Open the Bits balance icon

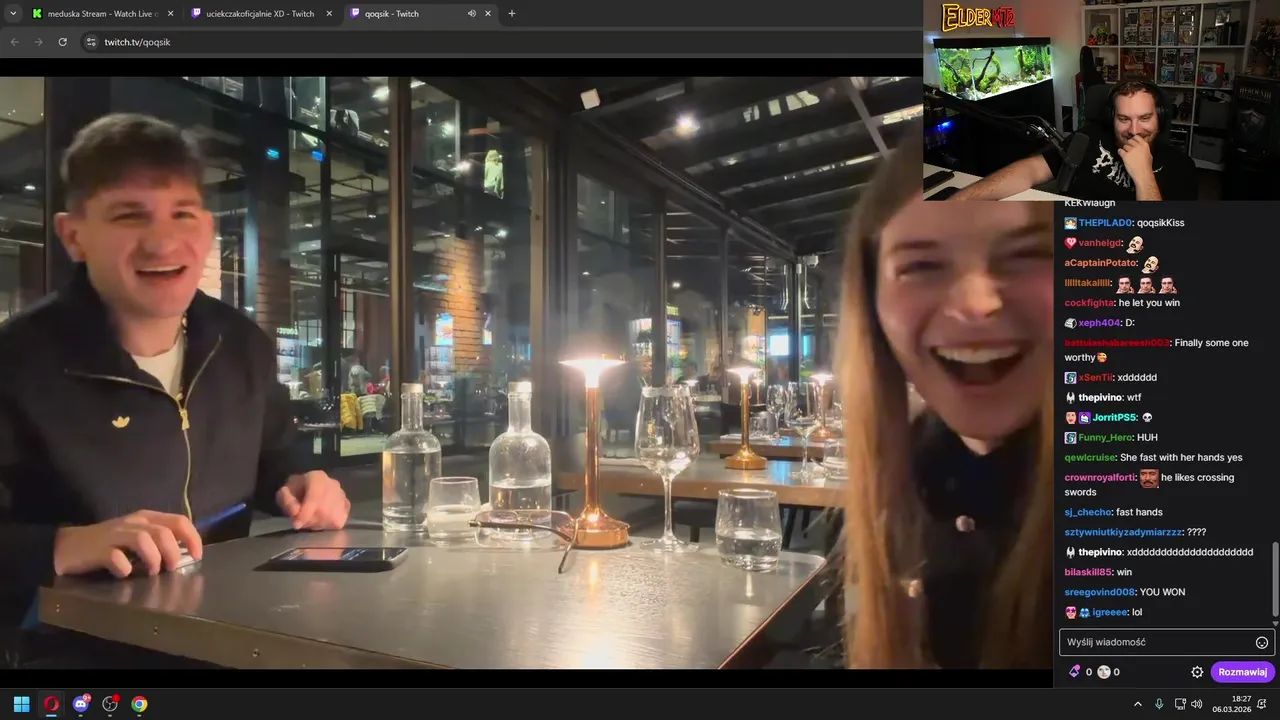[1075, 672]
